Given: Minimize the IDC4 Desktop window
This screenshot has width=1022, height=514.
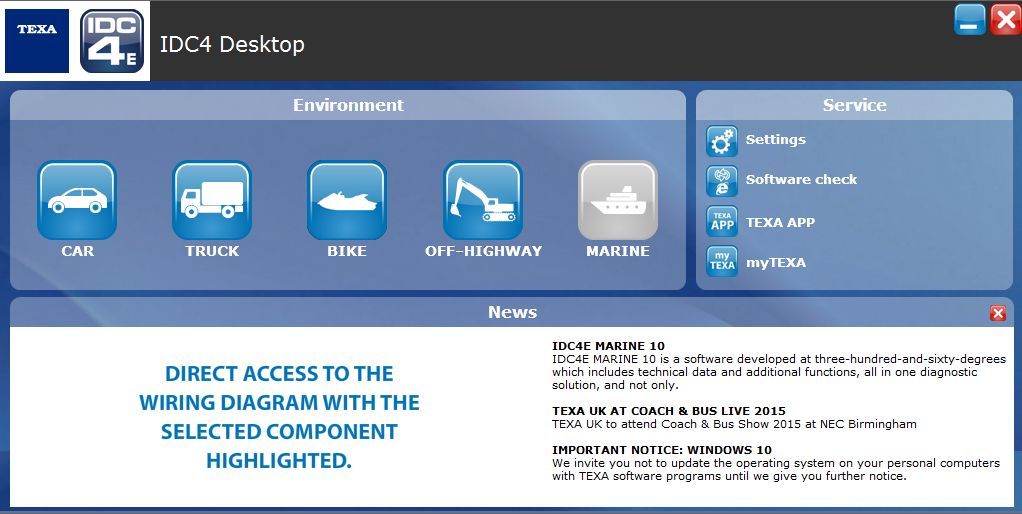Looking at the screenshot, I should (x=969, y=20).
